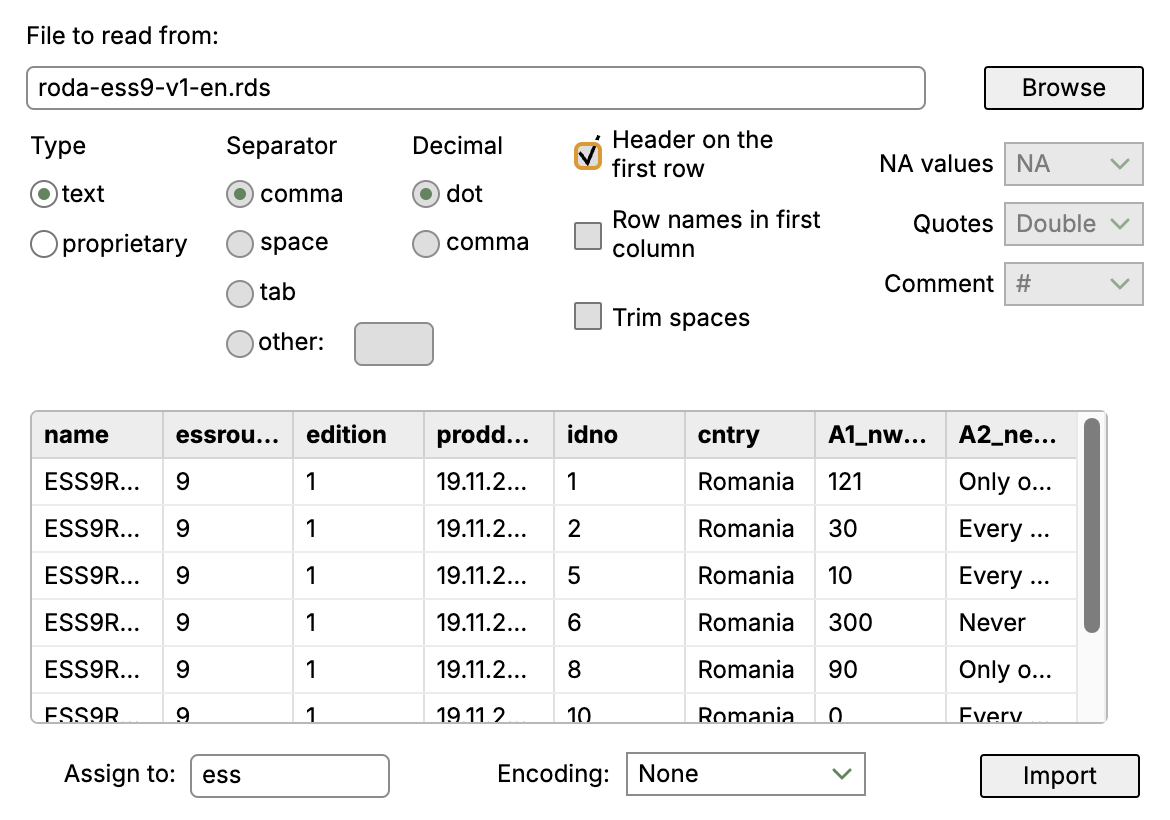Image resolution: width=1170 pixels, height=820 pixels.
Task: Uncheck Header on the first row
Action: coord(588,156)
